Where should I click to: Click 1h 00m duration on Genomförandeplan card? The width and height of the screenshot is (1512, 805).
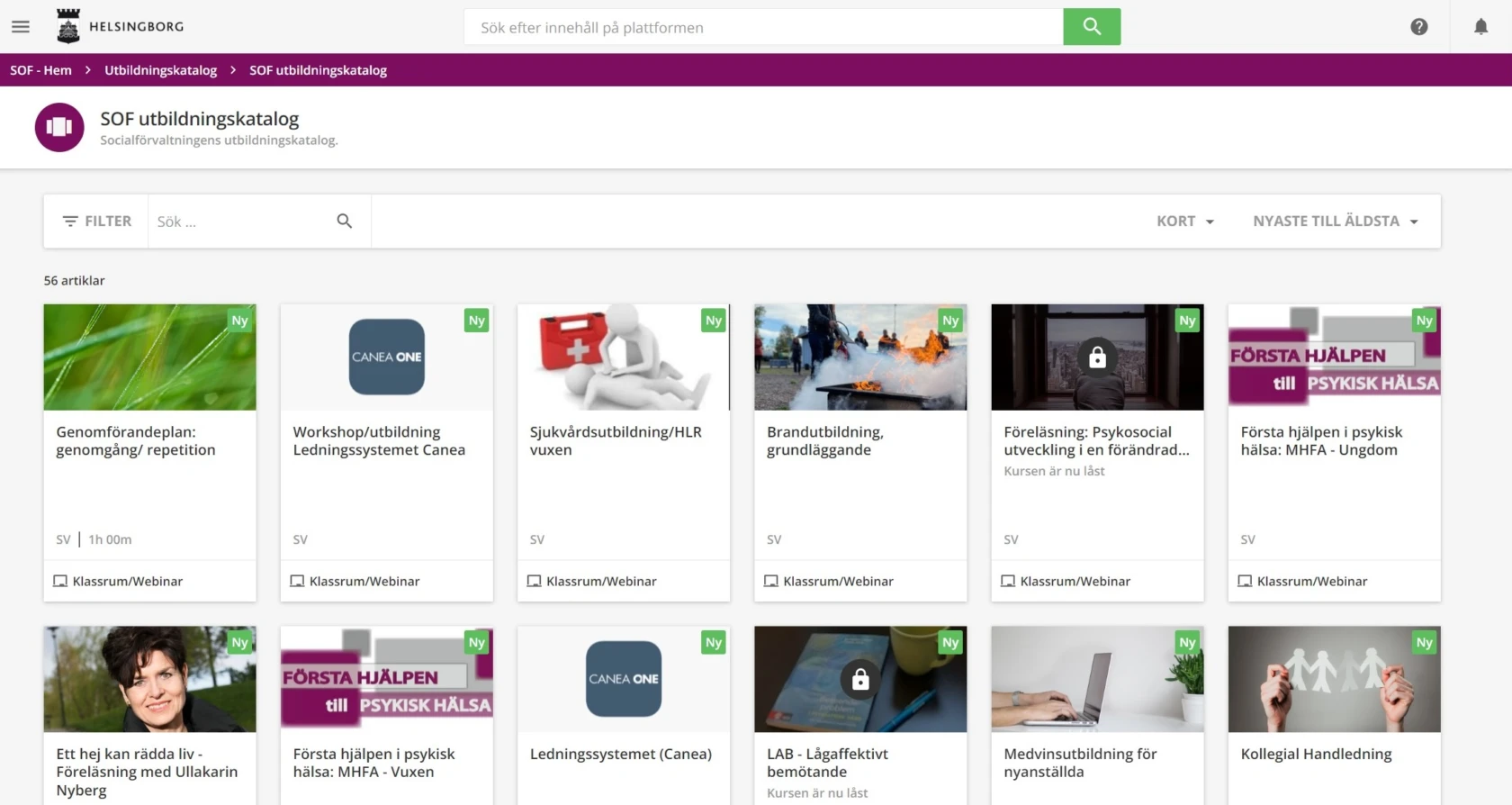point(110,539)
